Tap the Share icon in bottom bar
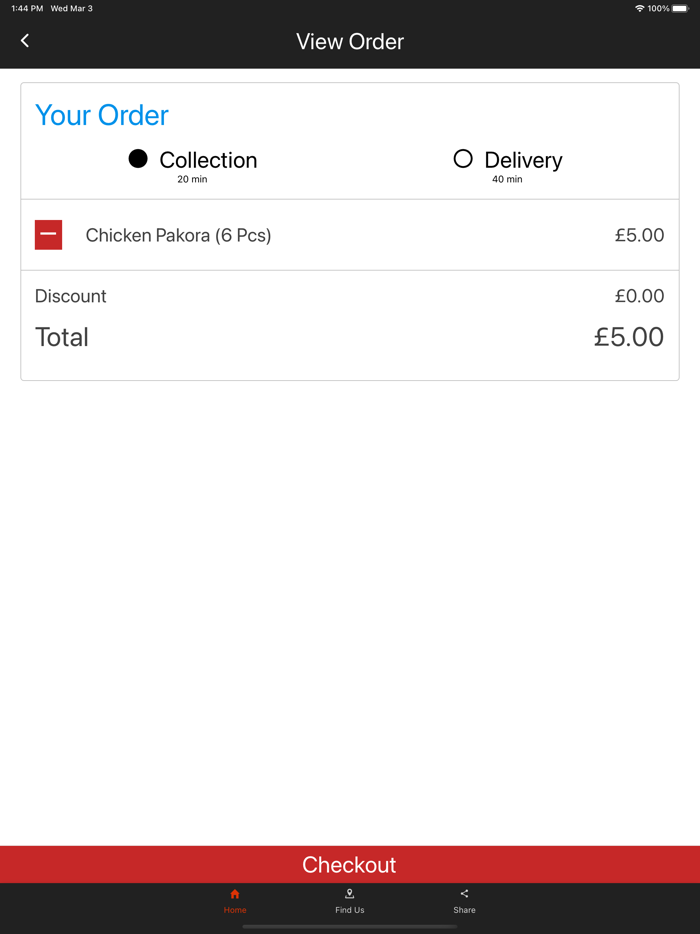Viewport: 700px width, 934px height. pyautogui.click(x=464, y=894)
